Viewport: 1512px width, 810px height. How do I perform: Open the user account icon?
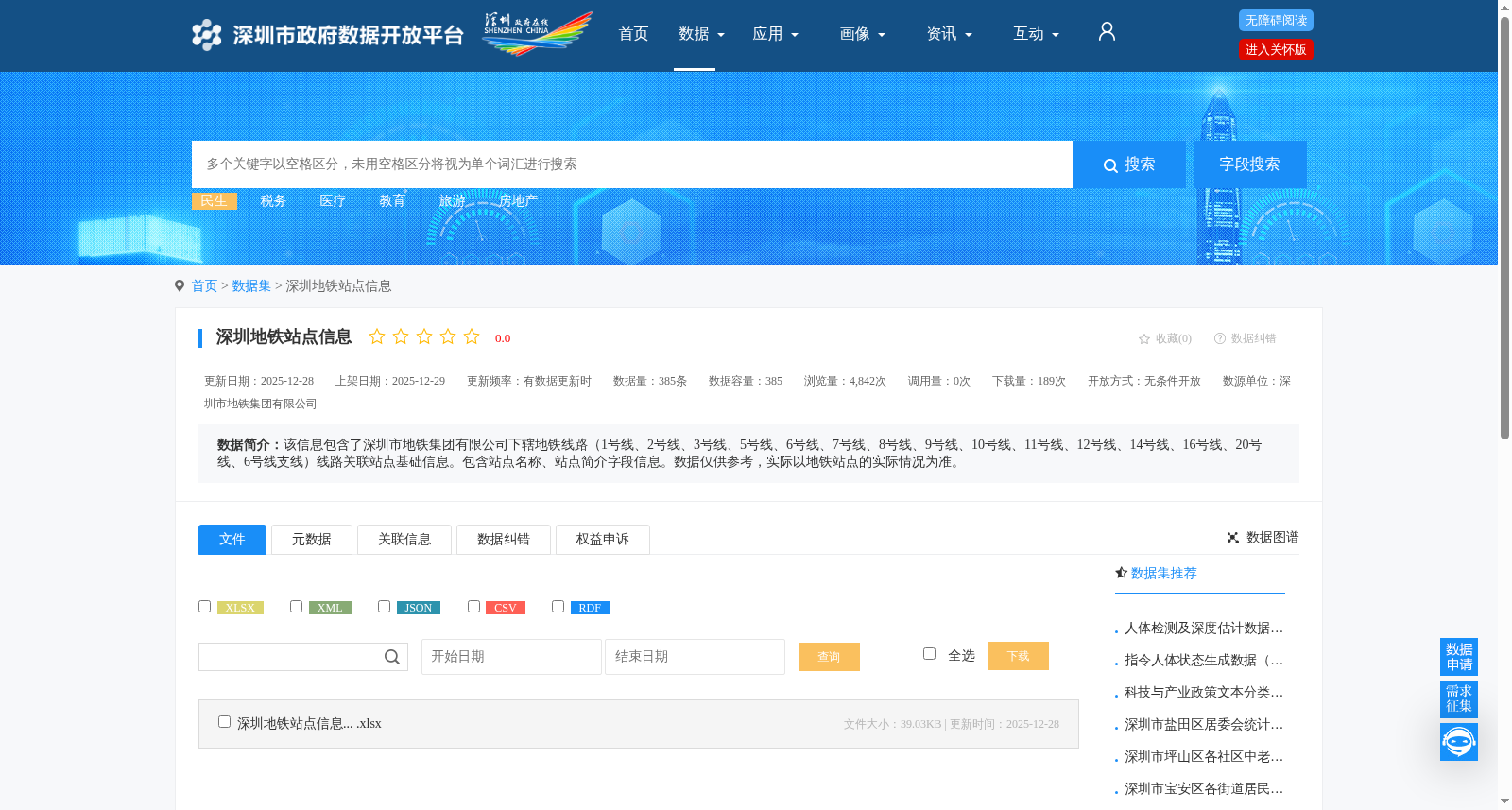(x=1107, y=32)
